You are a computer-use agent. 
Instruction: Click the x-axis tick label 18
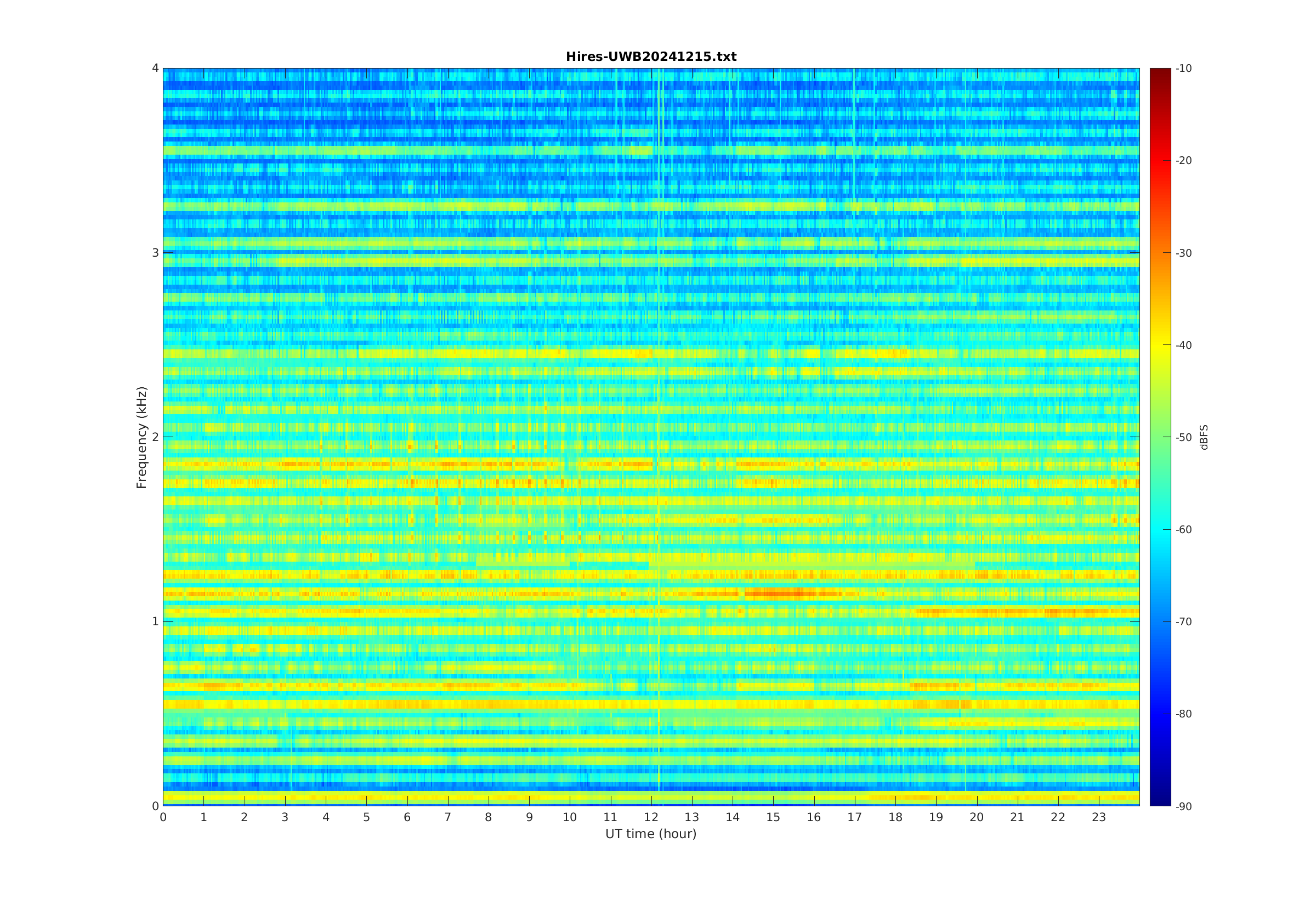(x=895, y=817)
